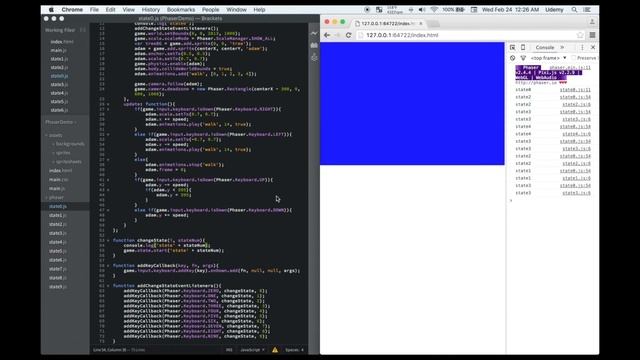Image resolution: width=640 pixels, height=360 pixels.
Task: Select the 127.0.0.1 Chrome tab
Action: pos(389,23)
